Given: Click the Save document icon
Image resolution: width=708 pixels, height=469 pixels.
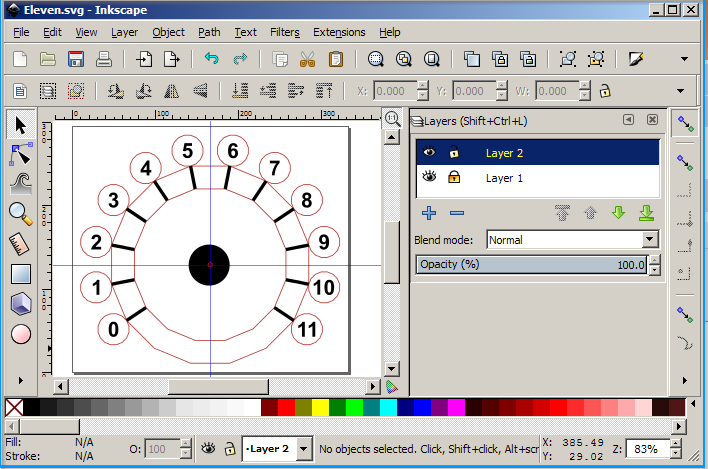Looking at the screenshot, I should tap(75, 59).
